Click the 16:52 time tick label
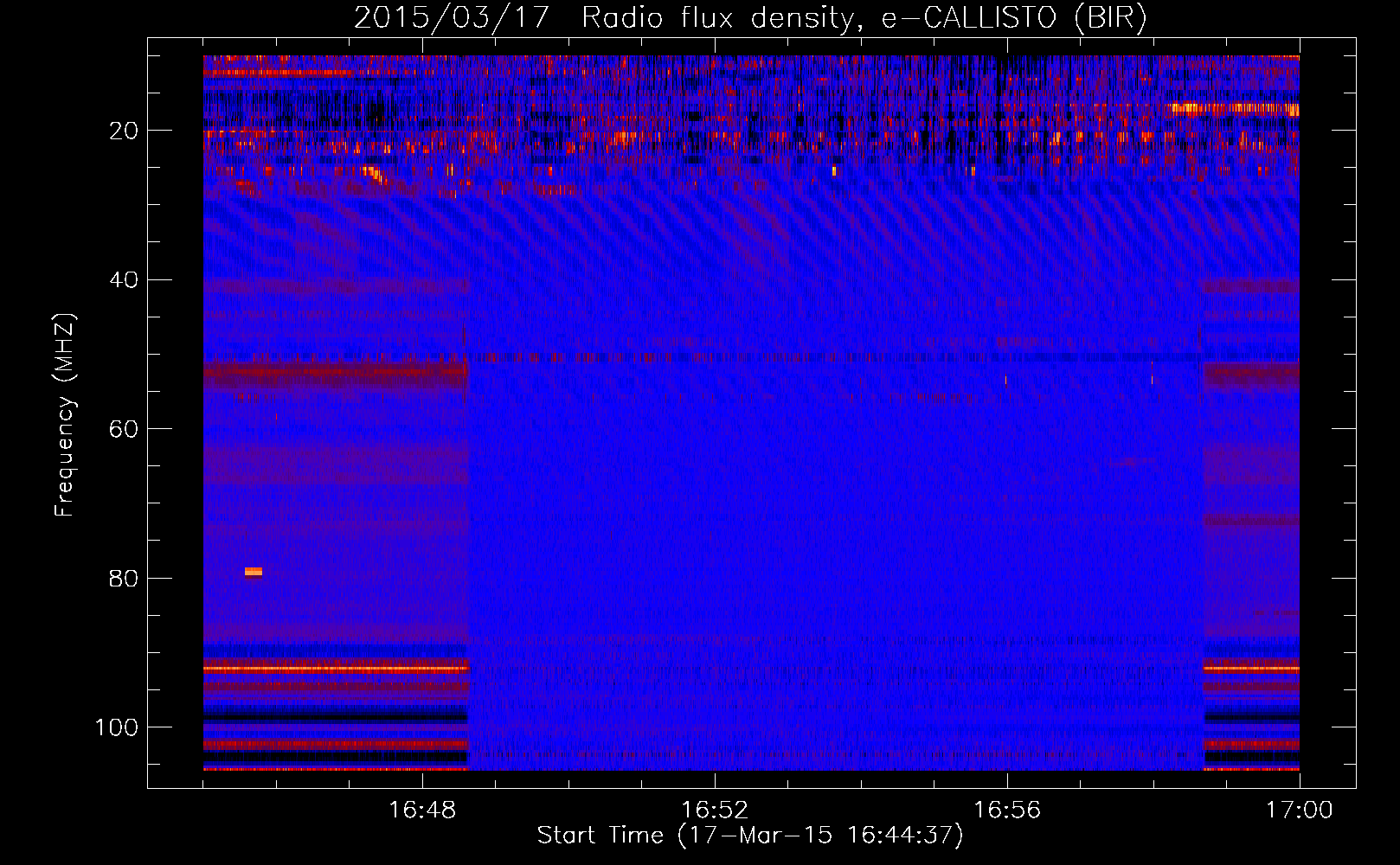Screen dimensions: 1400x865 [715, 811]
